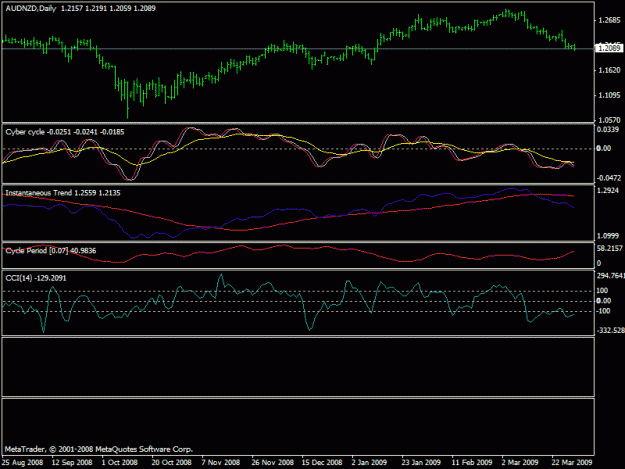Click the current price tag 1.2089
625x469 pixels.
[x=608, y=48]
